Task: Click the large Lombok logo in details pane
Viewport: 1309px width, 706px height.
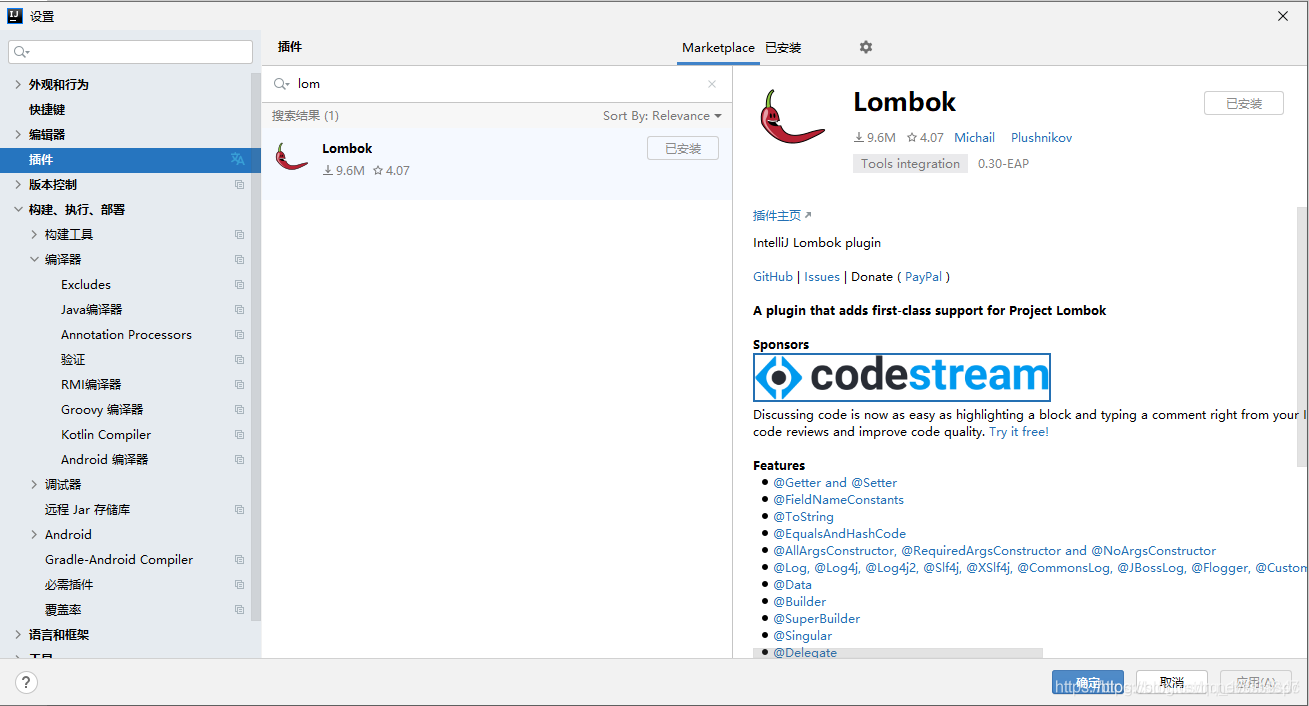Action: 792,117
